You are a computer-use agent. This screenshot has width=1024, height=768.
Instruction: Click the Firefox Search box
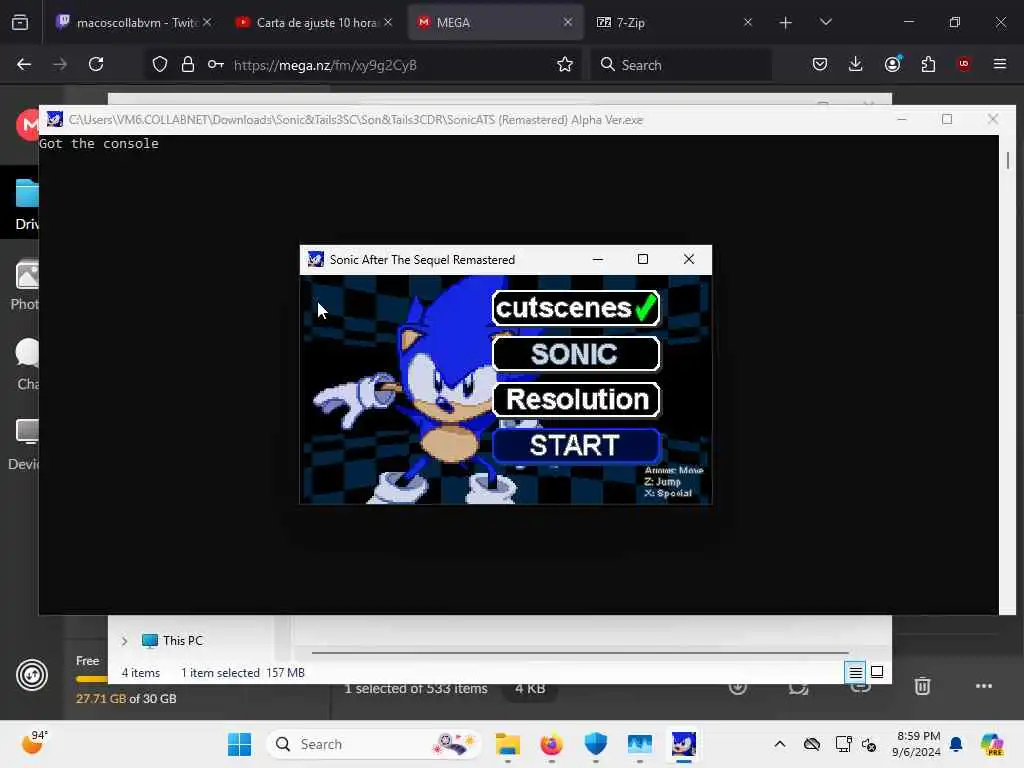pos(681,65)
